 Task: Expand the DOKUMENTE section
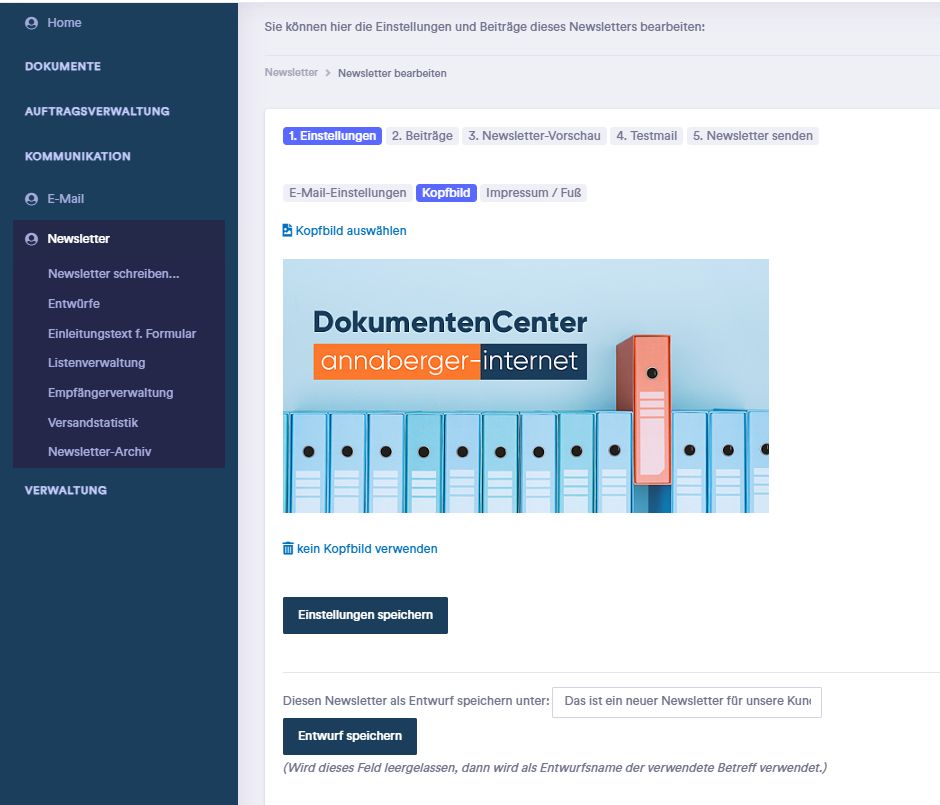(x=63, y=67)
